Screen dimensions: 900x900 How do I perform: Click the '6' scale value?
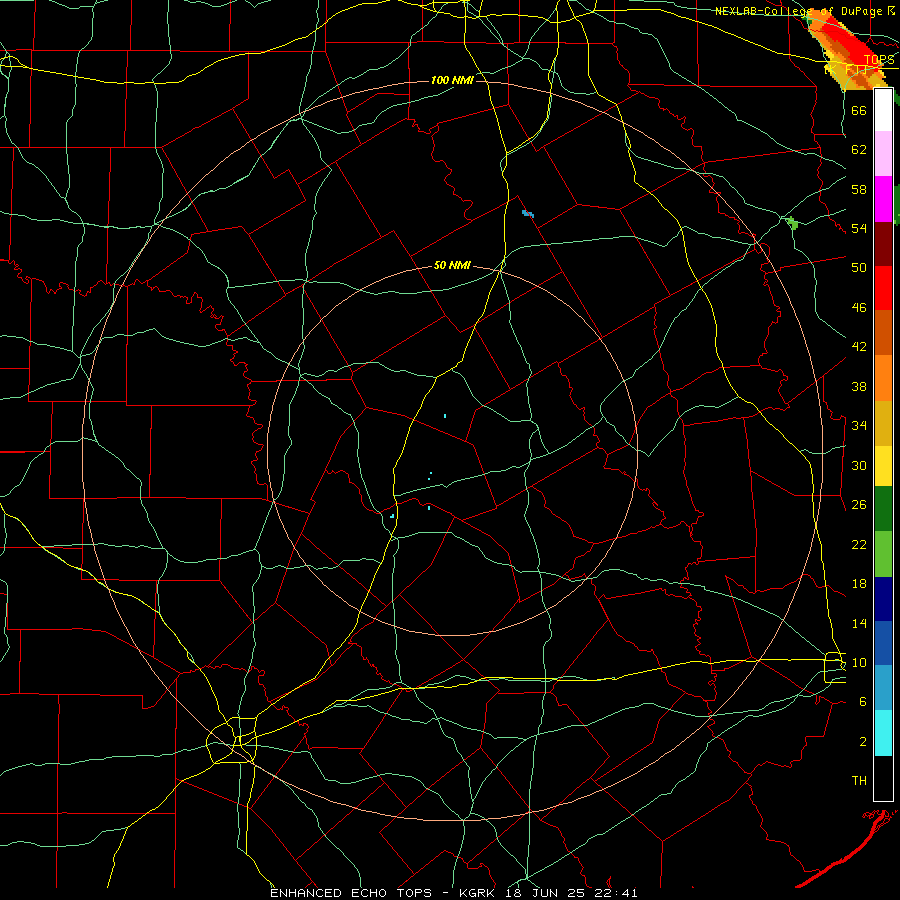point(862,701)
